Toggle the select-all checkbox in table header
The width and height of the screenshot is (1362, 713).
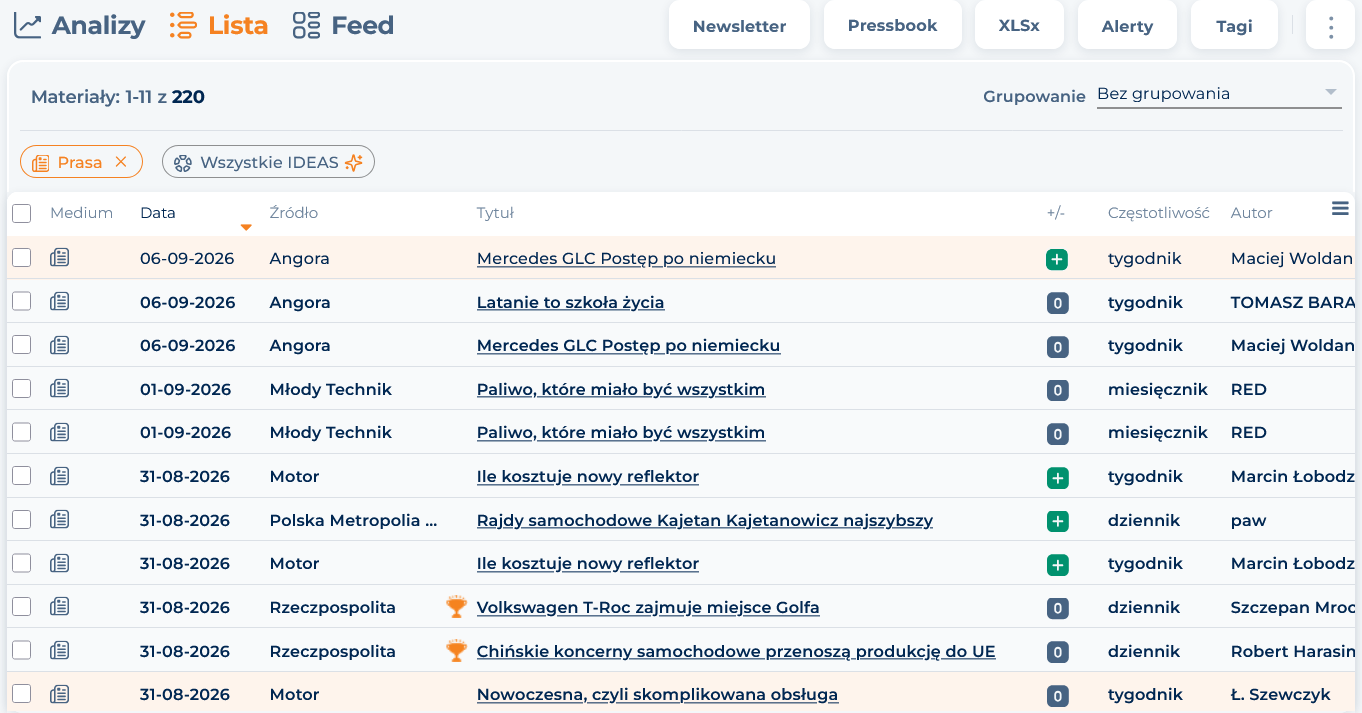22,213
